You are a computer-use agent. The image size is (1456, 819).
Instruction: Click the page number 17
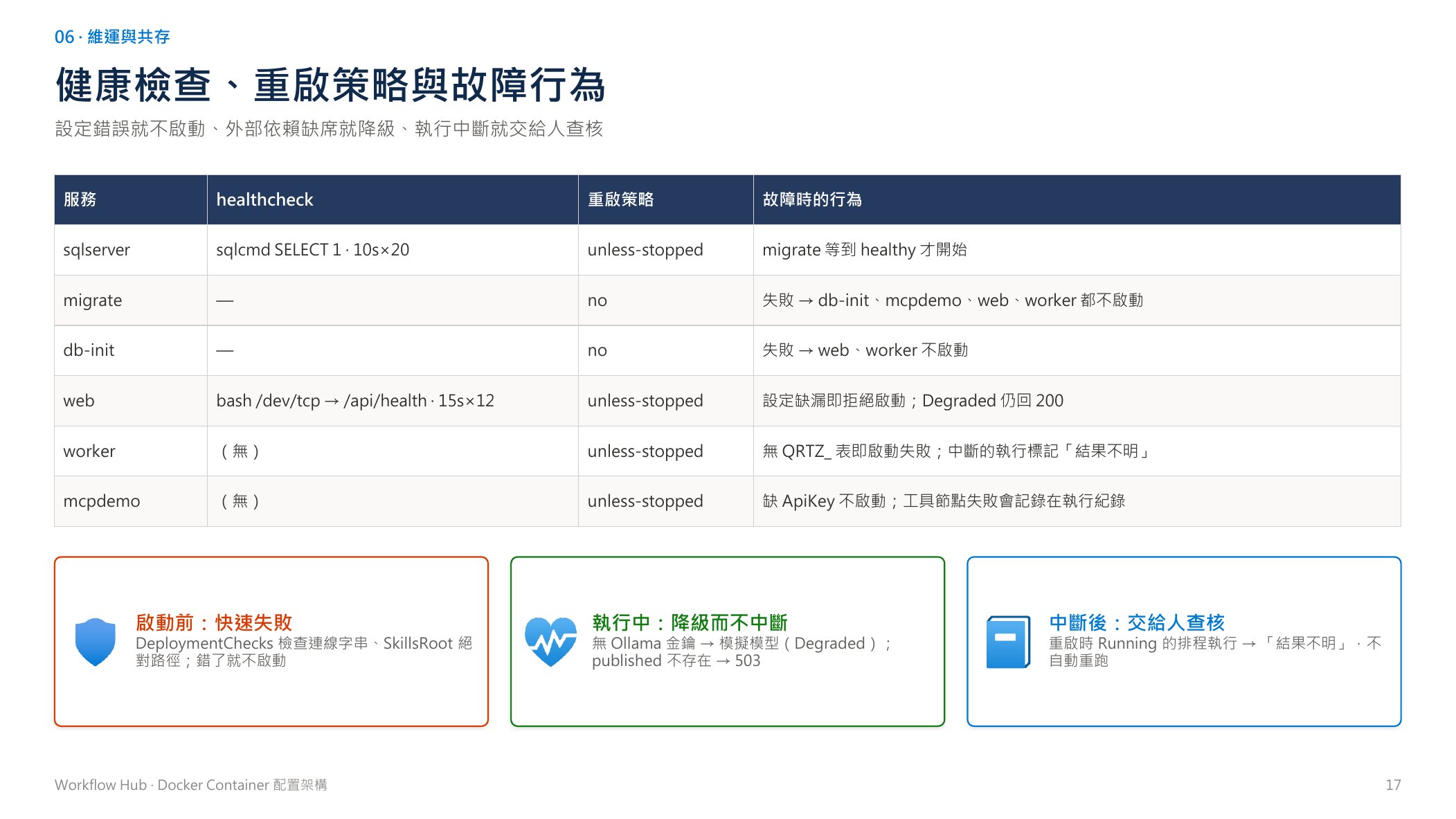(x=1393, y=785)
